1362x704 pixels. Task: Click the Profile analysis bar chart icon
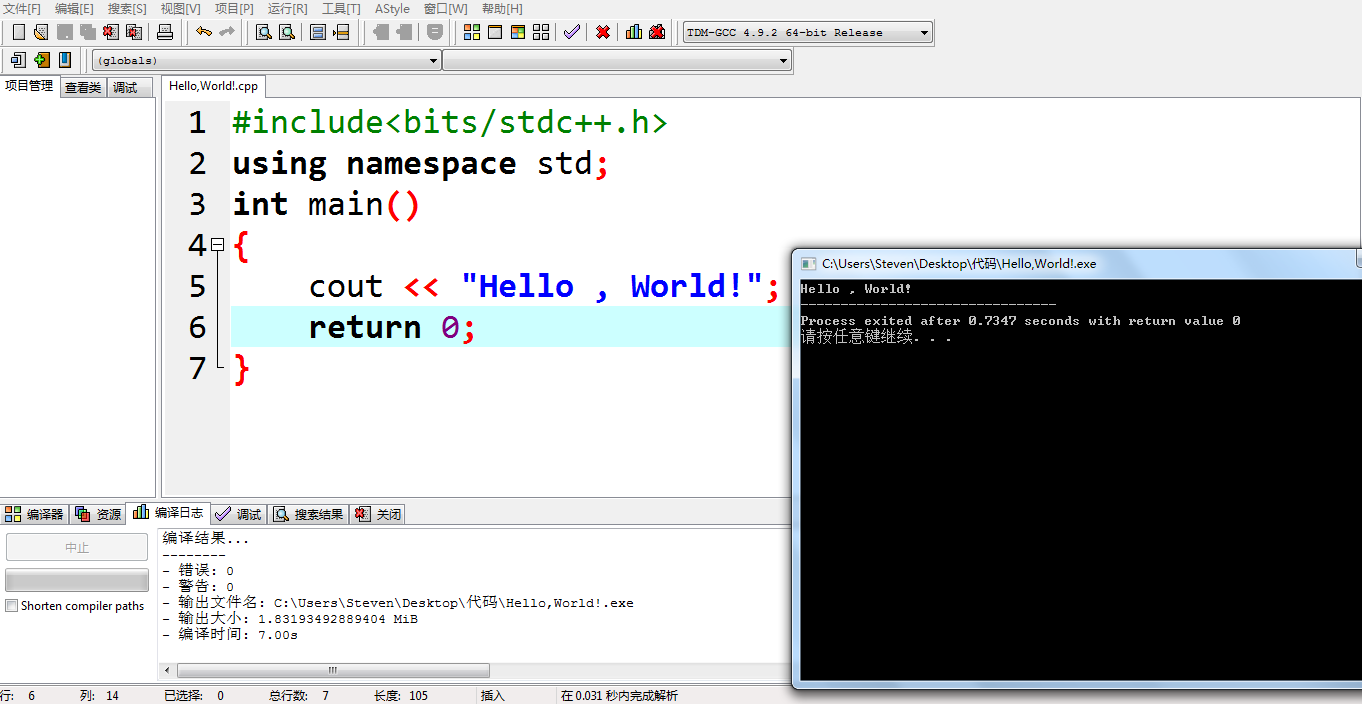point(634,32)
